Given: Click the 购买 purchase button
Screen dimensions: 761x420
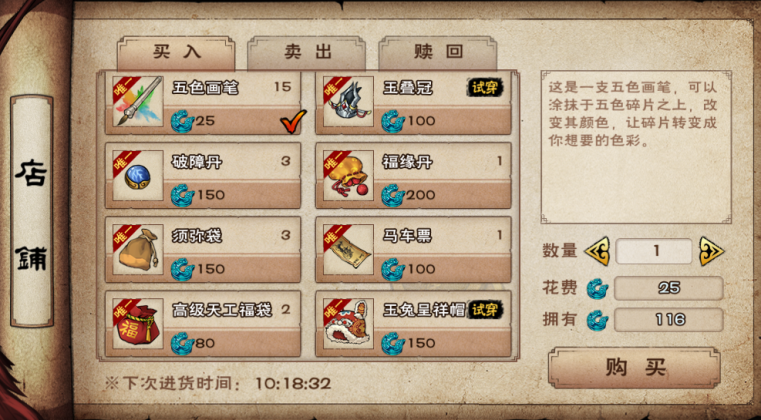Looking at the screenshot, I should [634, 368].
